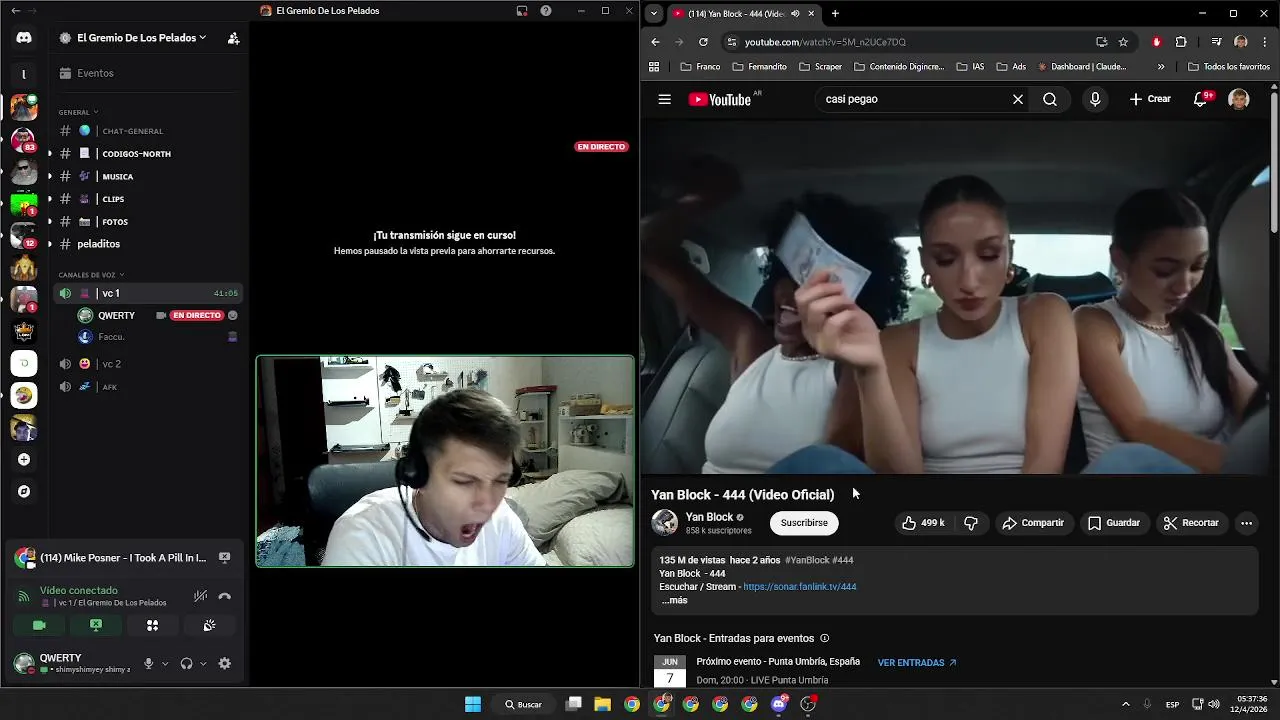This screenshot has width=1280, height=720.
Task: Open Chrome tab search dropdown
Action: (653, 13)
